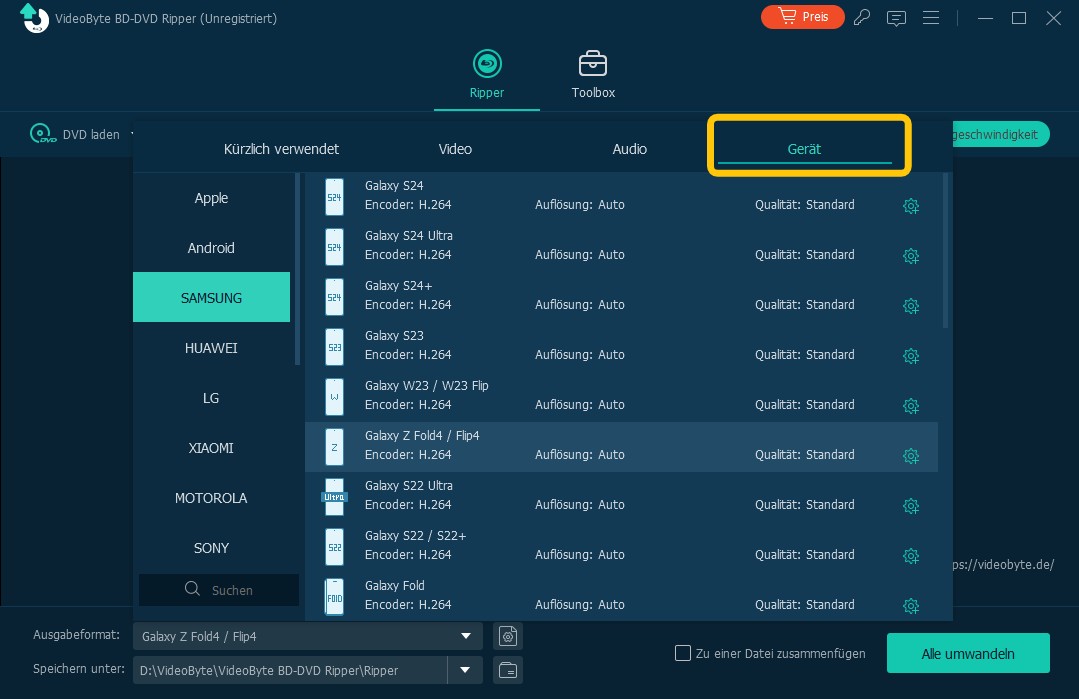
Task: Click 'Alle umwandeln' button
Action: [x=968, y=654]
